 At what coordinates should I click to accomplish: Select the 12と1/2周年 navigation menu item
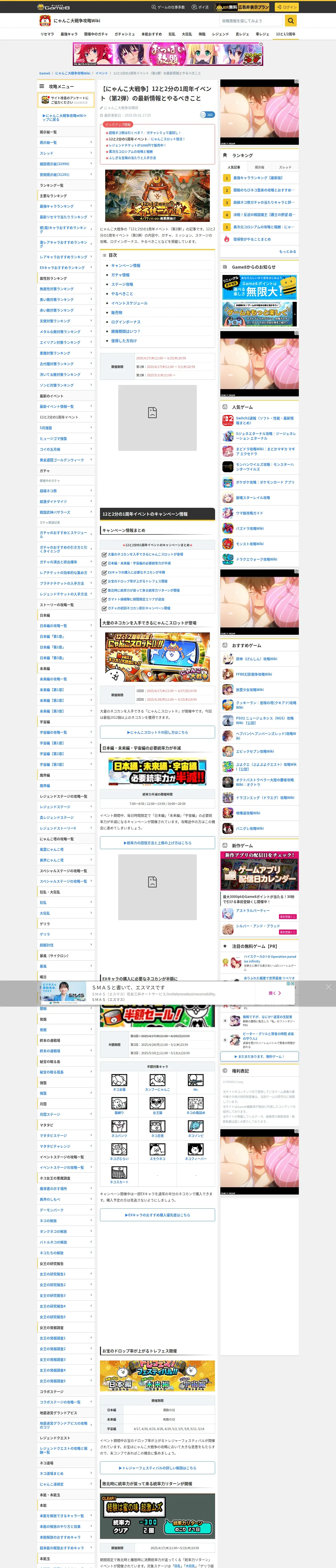coord(285,34)
